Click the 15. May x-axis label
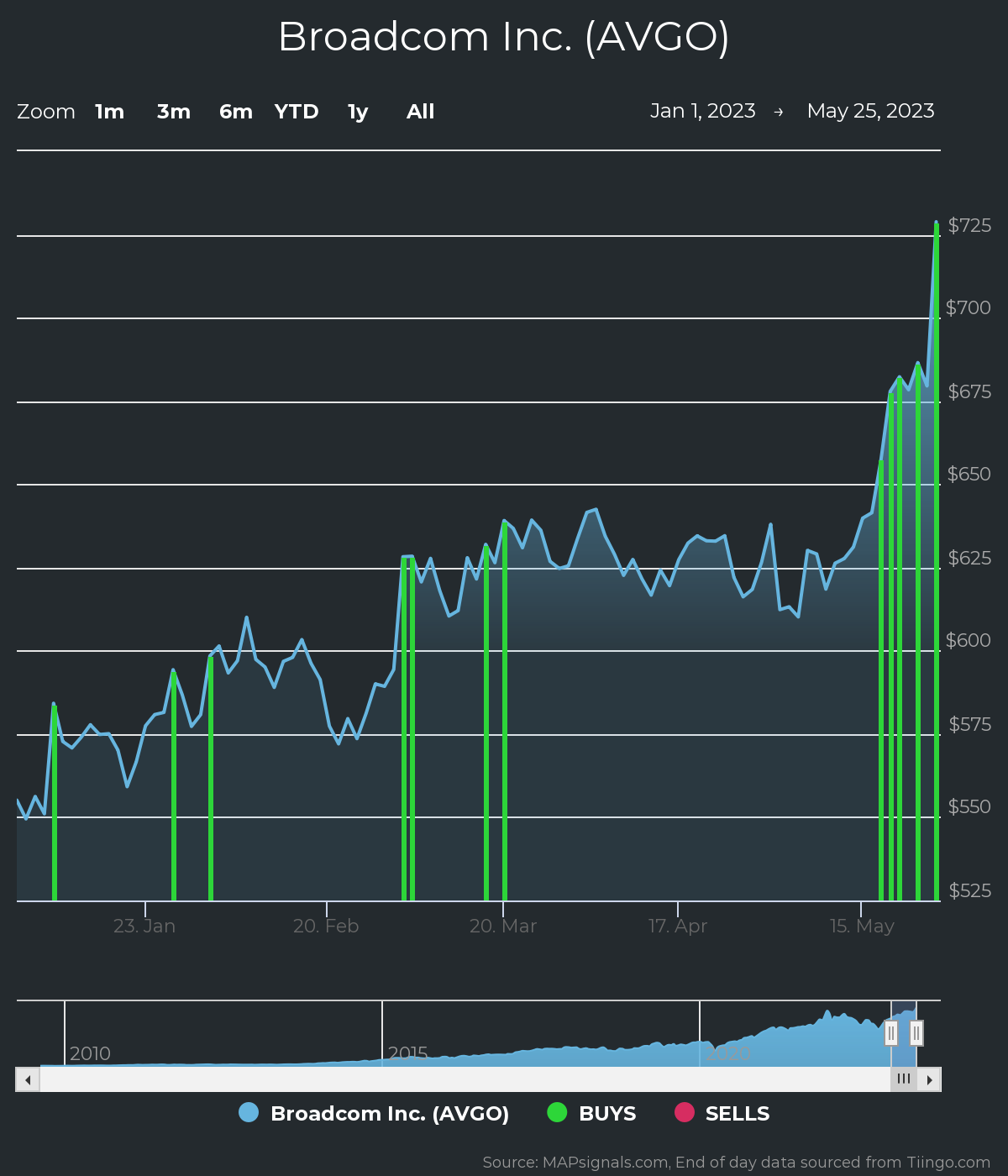This screenshot has width=1008, height=1176. [x=862, y=927]
